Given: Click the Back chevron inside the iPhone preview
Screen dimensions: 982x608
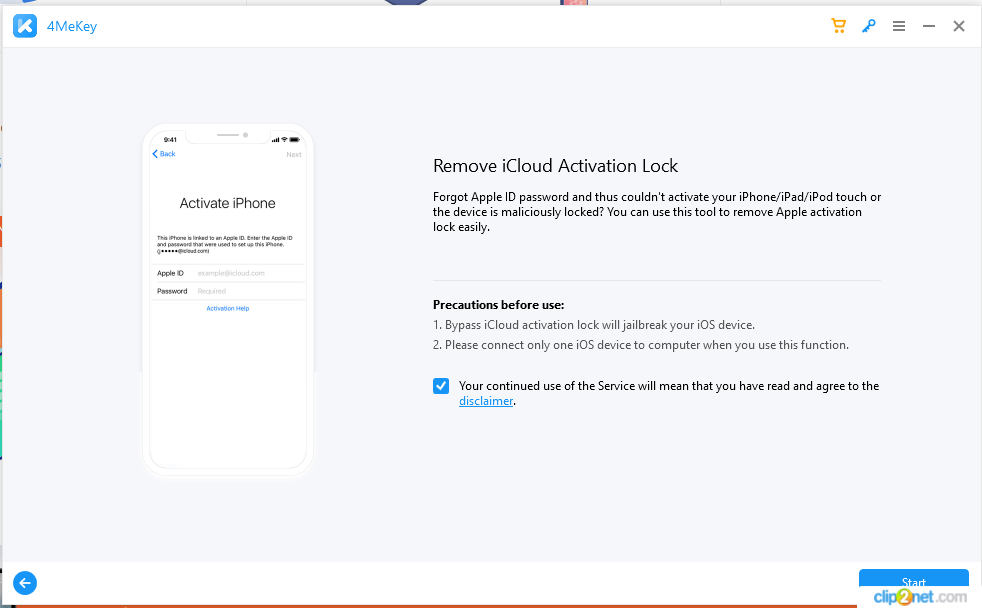Looking at the screenshot, I should 163,153.
